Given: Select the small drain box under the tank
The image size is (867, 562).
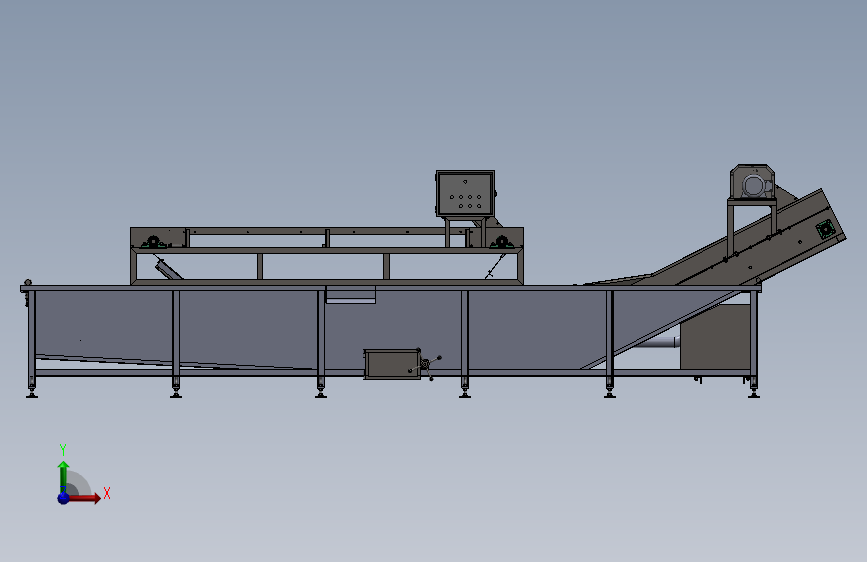Looking at the screenshot, I should click(x=391, y=364).
